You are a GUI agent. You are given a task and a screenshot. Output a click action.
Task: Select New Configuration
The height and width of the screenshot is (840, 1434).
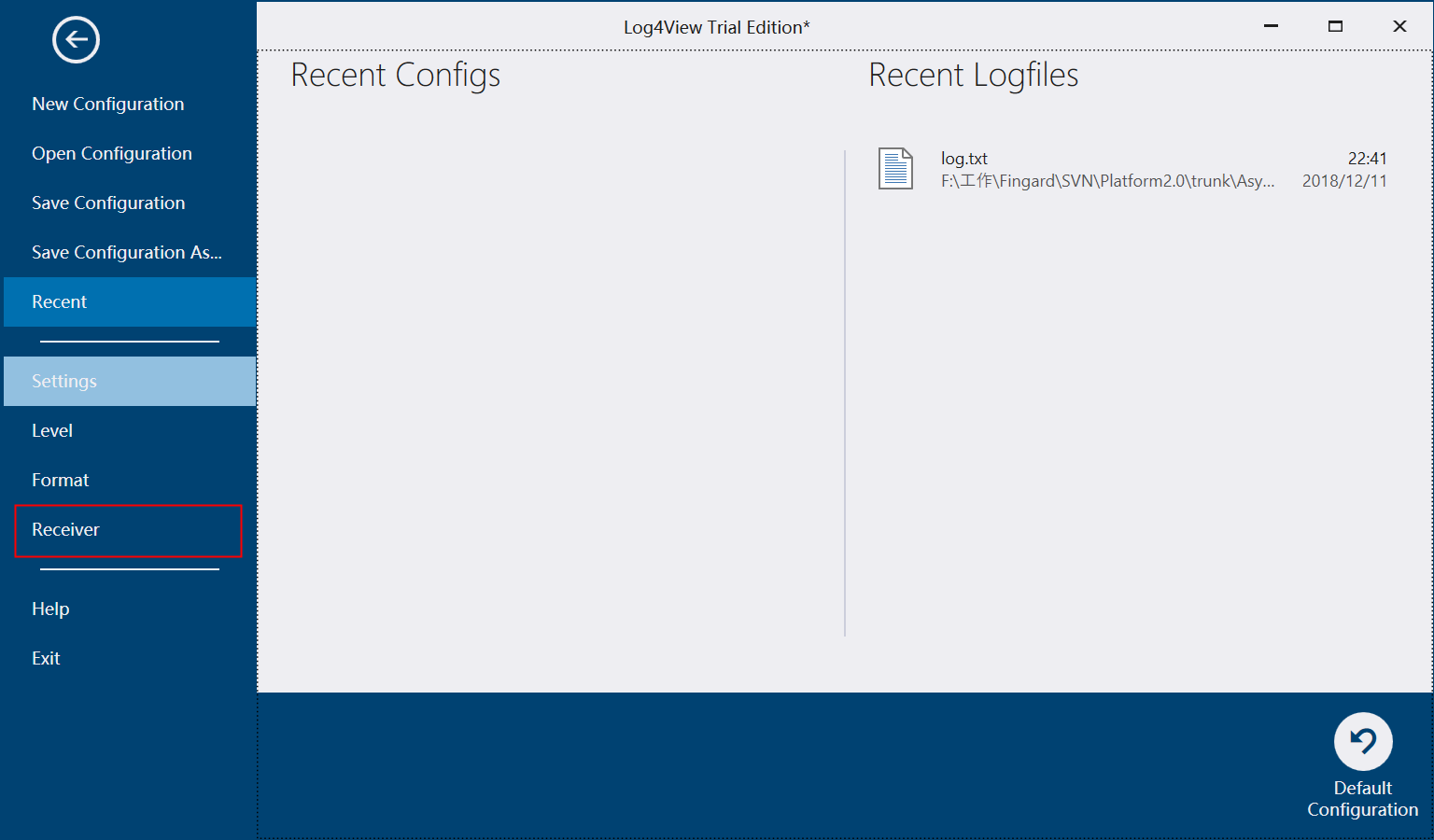(107, 104)
